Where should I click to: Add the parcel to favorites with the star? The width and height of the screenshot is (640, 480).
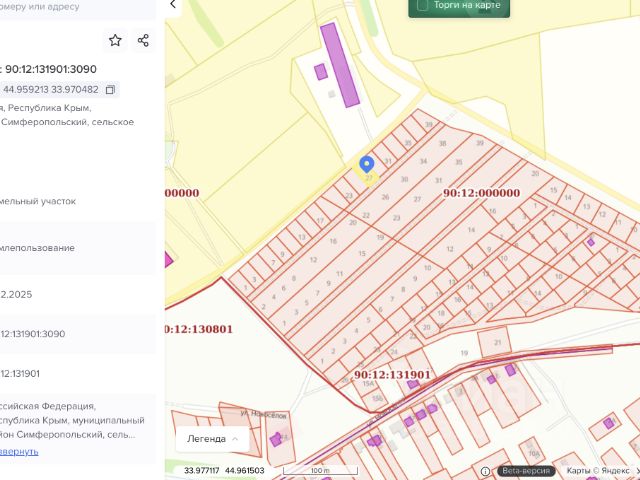point(115,40)
